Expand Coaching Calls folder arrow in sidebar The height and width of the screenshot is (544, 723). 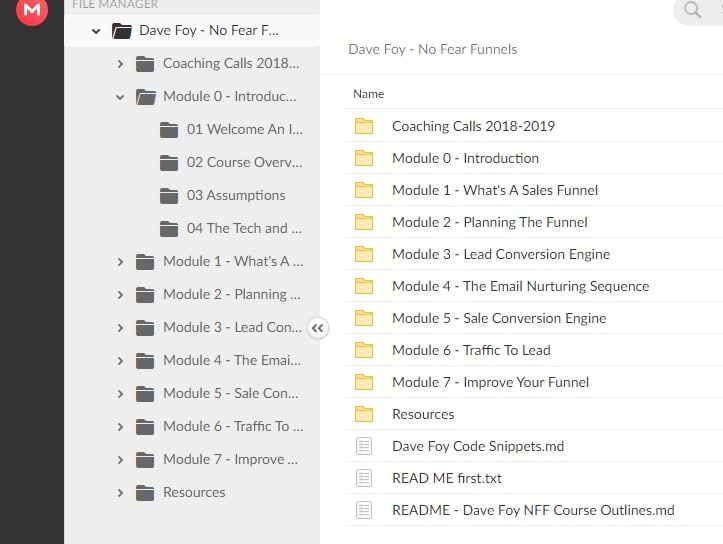click(120, 64)
